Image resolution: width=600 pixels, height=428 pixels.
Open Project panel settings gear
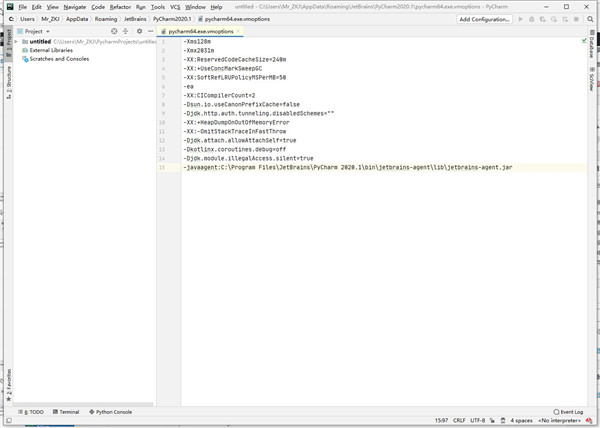point(139,31)
